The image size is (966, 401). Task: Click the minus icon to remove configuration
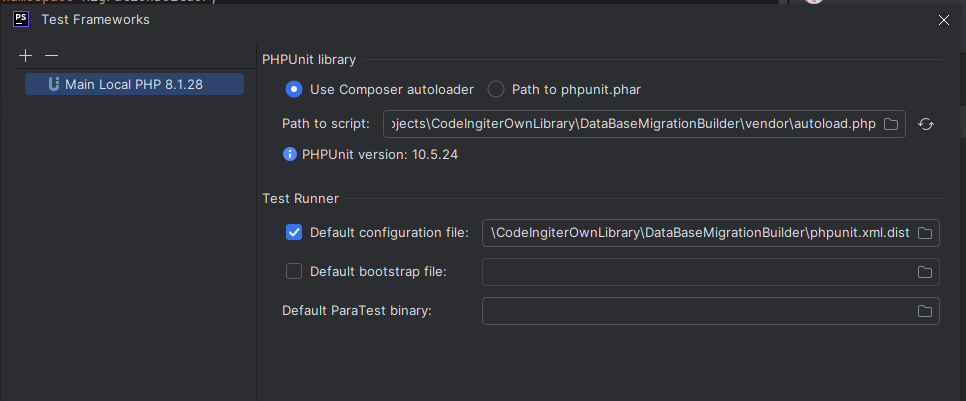click(52, 56)
